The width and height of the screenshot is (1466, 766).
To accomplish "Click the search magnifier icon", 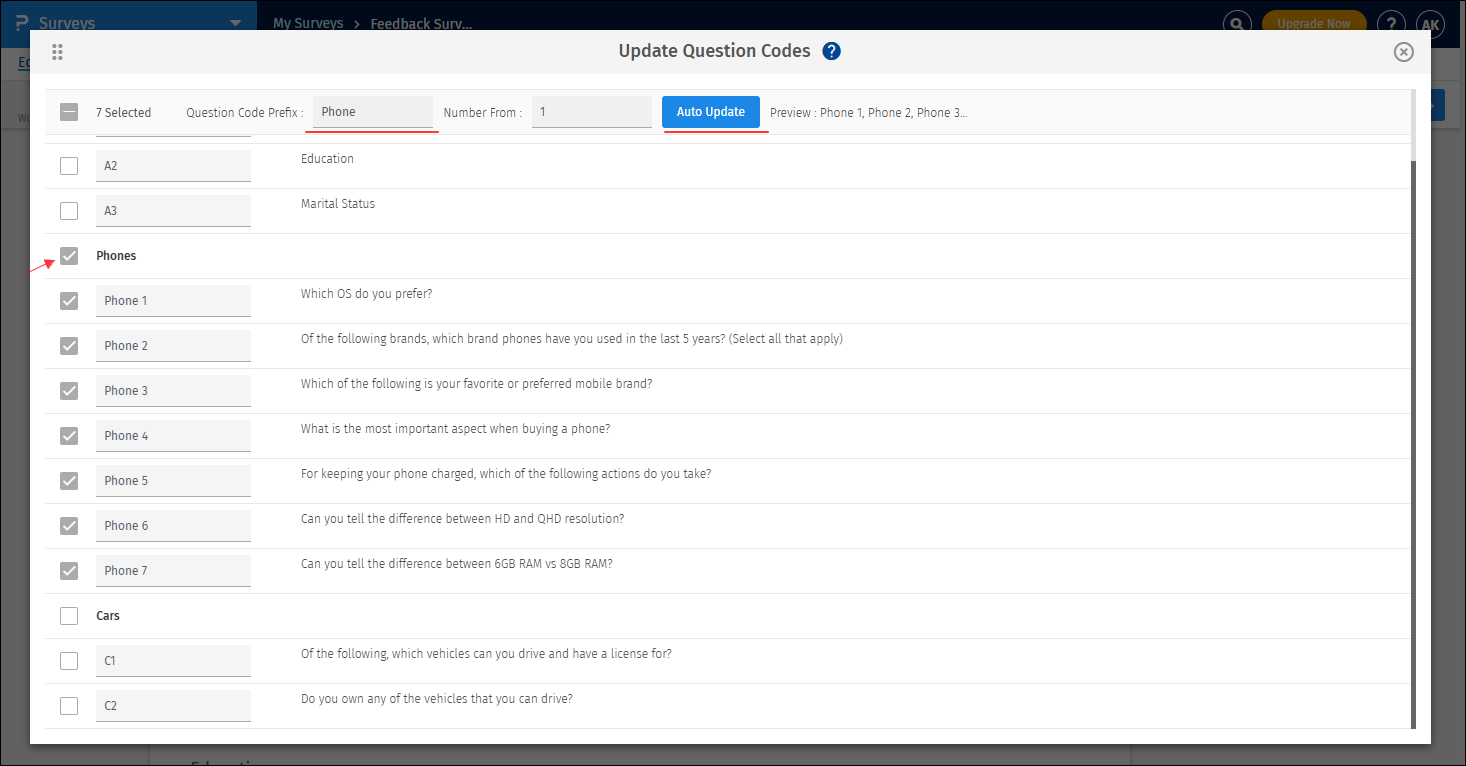I will pos(1237,22).
